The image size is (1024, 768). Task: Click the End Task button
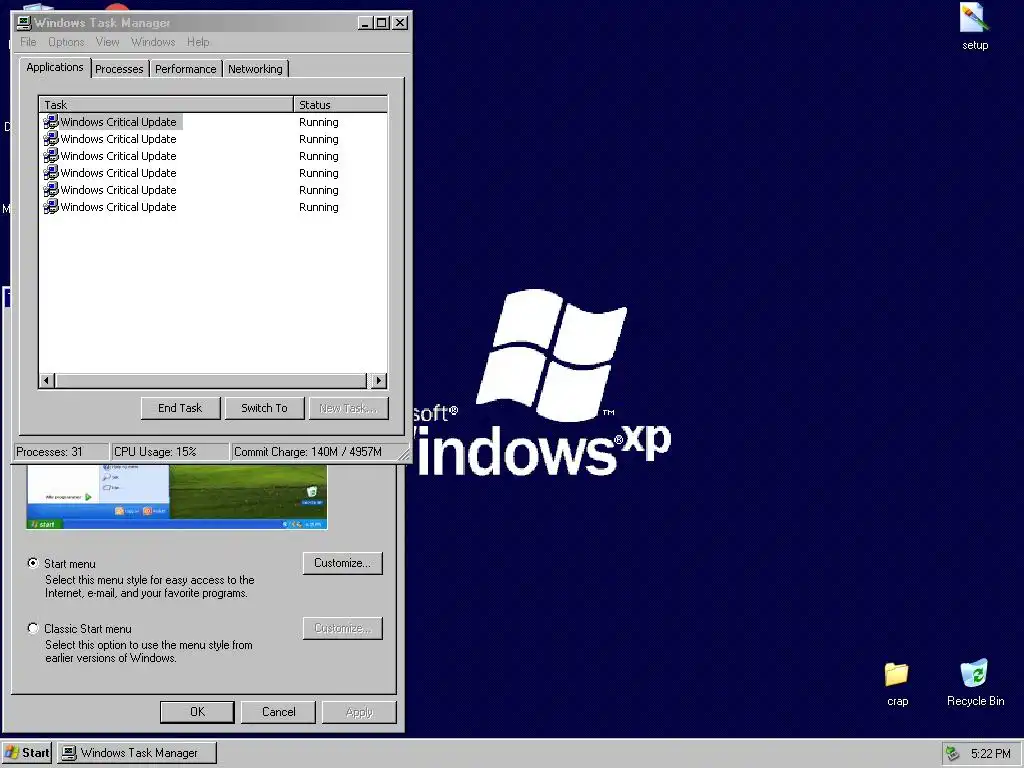180,408
